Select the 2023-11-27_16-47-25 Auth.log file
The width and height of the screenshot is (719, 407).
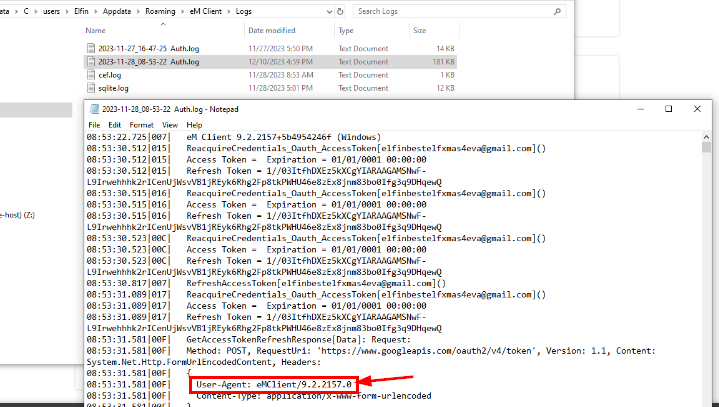click(149, 49)
